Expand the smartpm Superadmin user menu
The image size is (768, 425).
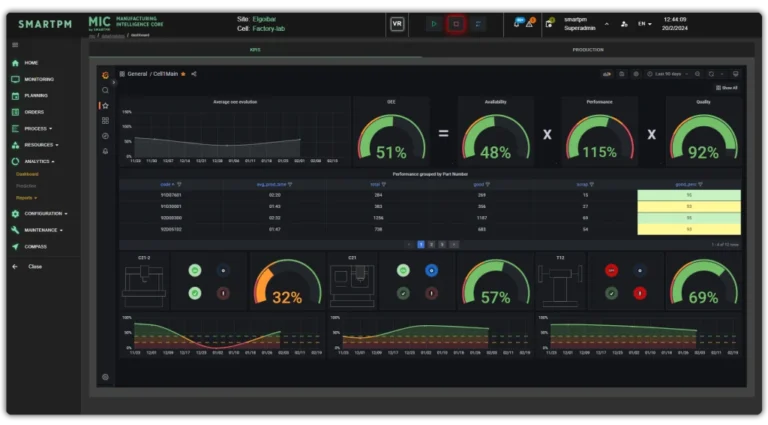586,24
